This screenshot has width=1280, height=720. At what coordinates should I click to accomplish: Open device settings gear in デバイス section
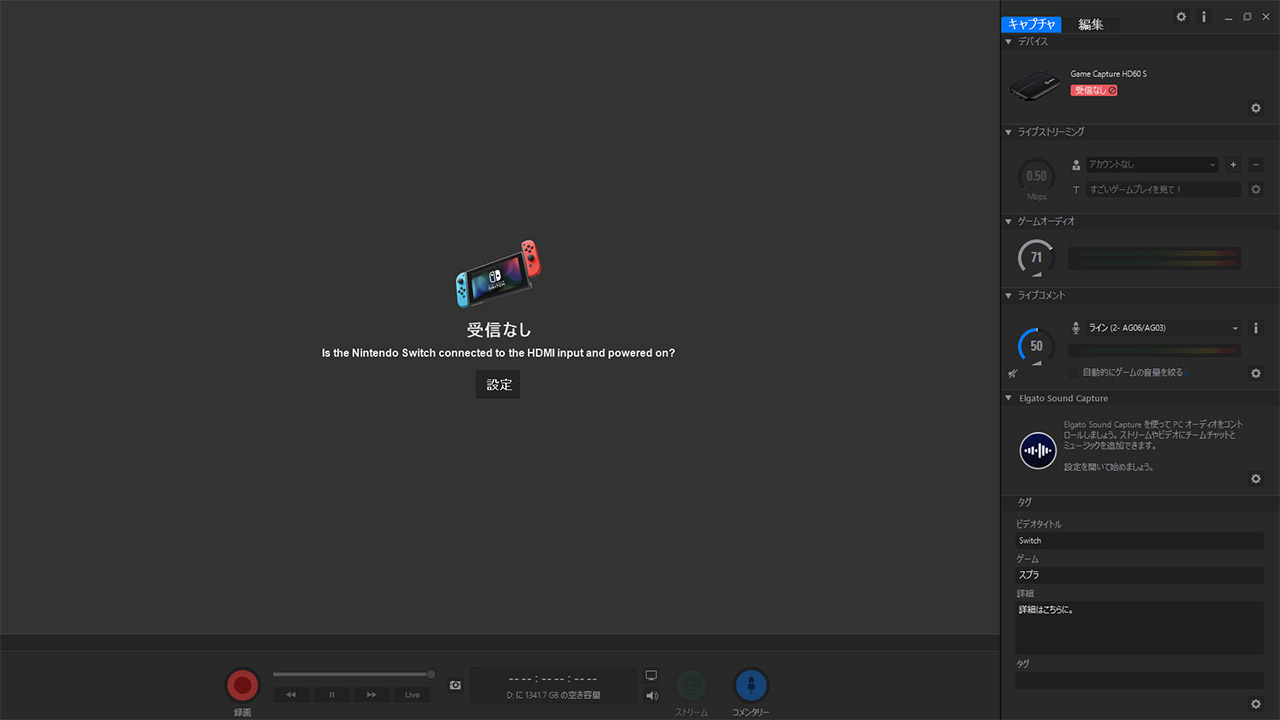(x=1257, y=108)
